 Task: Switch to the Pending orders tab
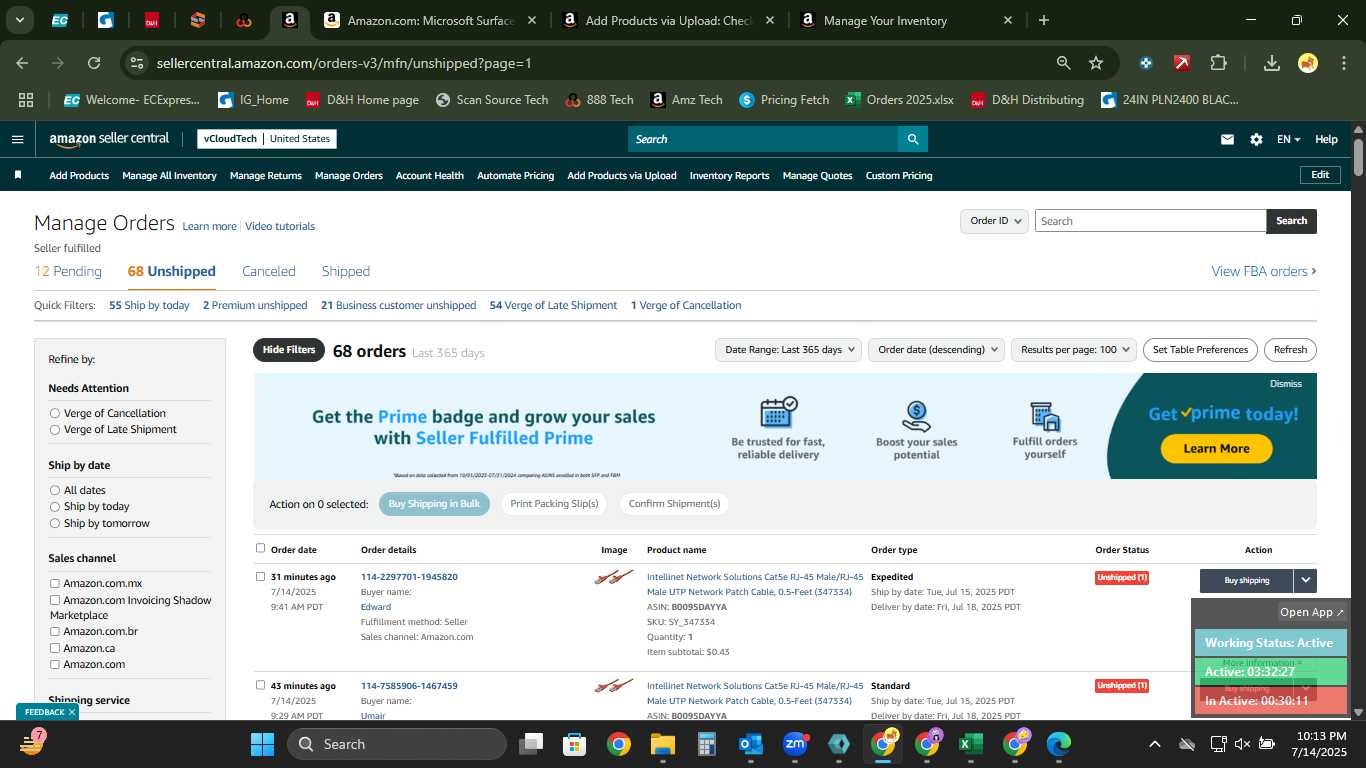[x=68, y=271]
